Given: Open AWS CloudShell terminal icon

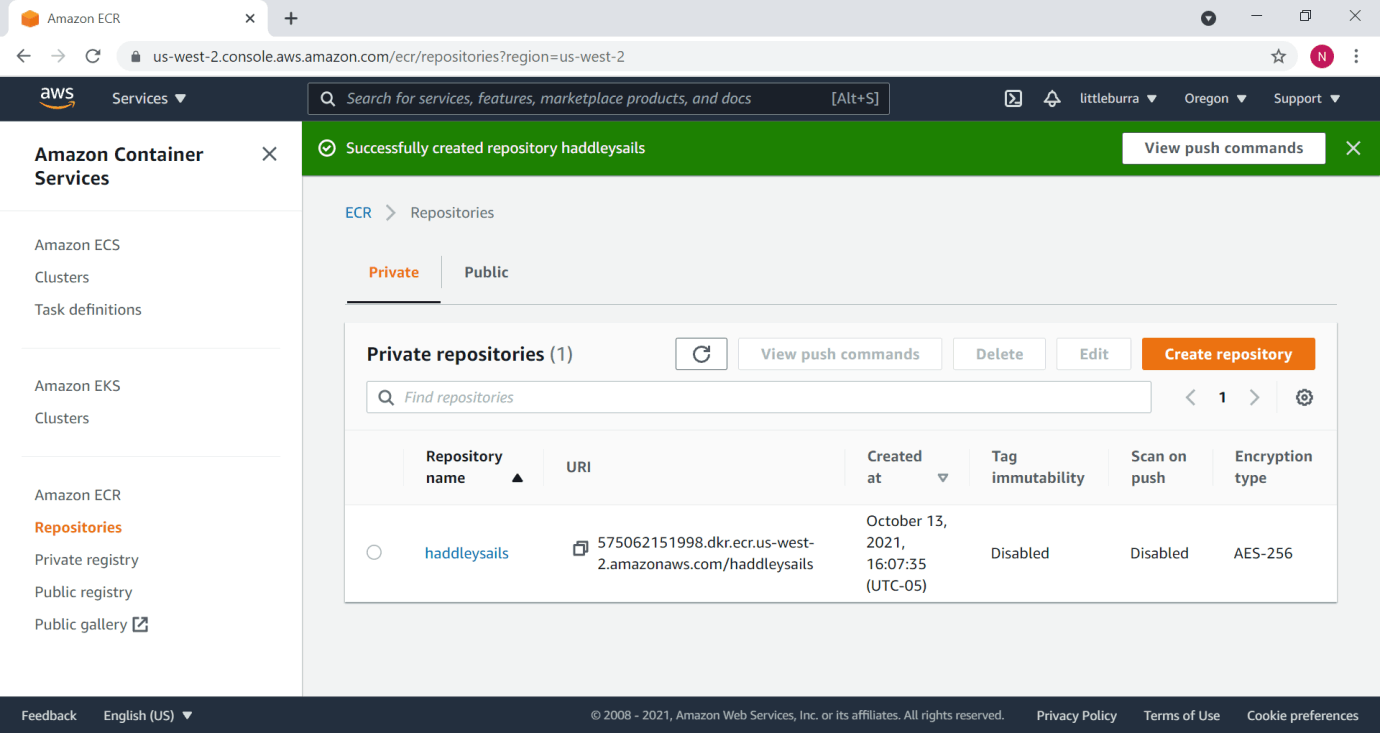Looking at the screenshot, I should tap(1013, 99).
